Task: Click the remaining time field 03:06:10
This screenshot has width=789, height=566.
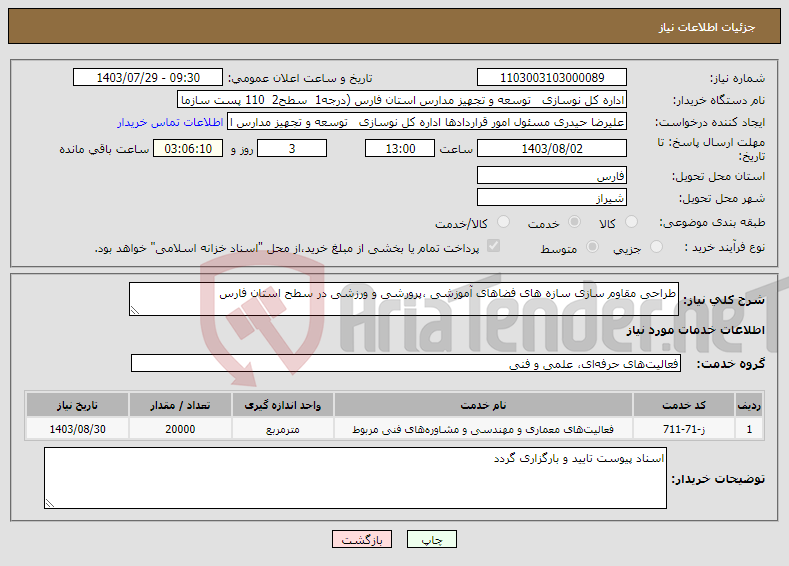Action: pyautogui.click(x=188, y=148)
